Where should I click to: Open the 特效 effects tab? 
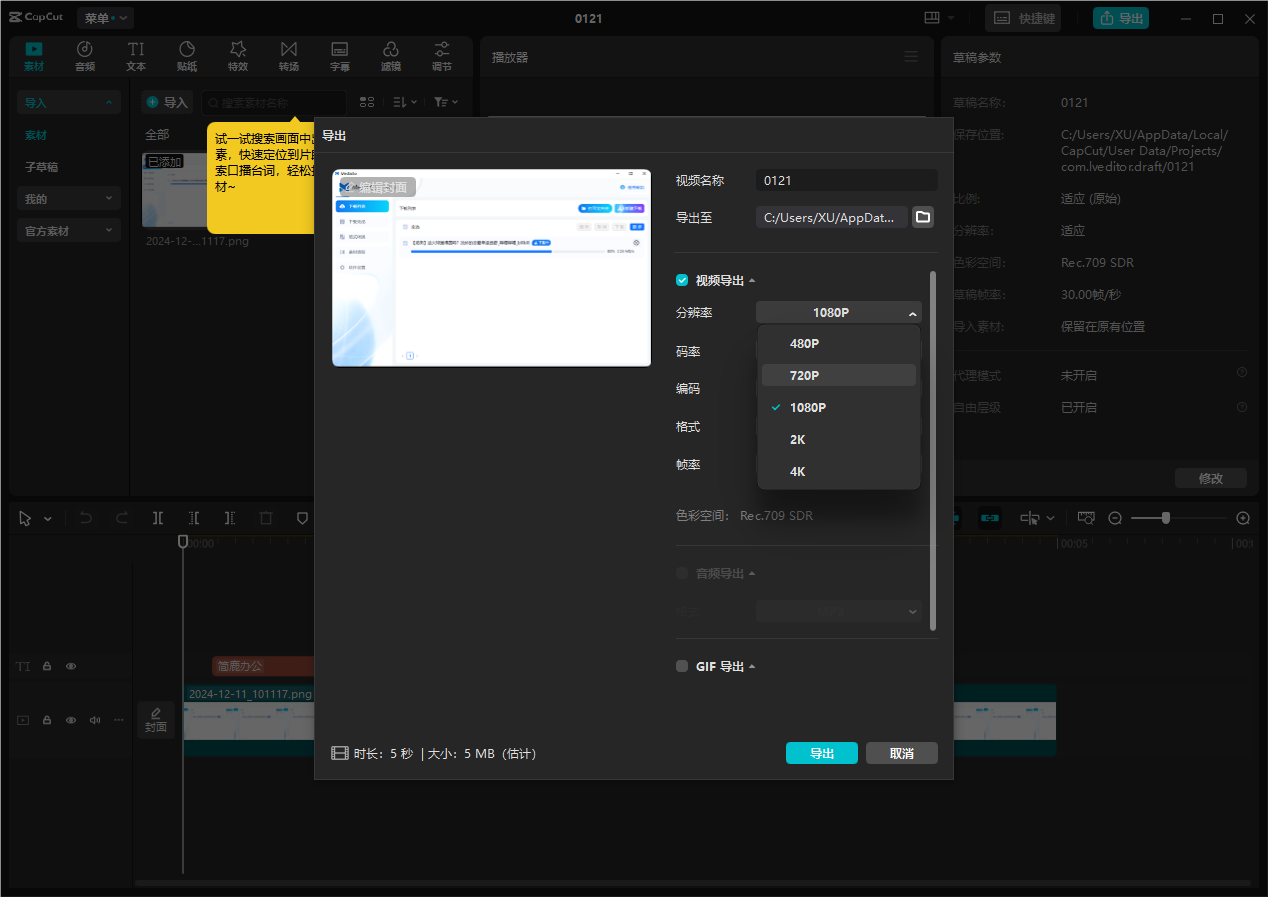click(238, 56)
